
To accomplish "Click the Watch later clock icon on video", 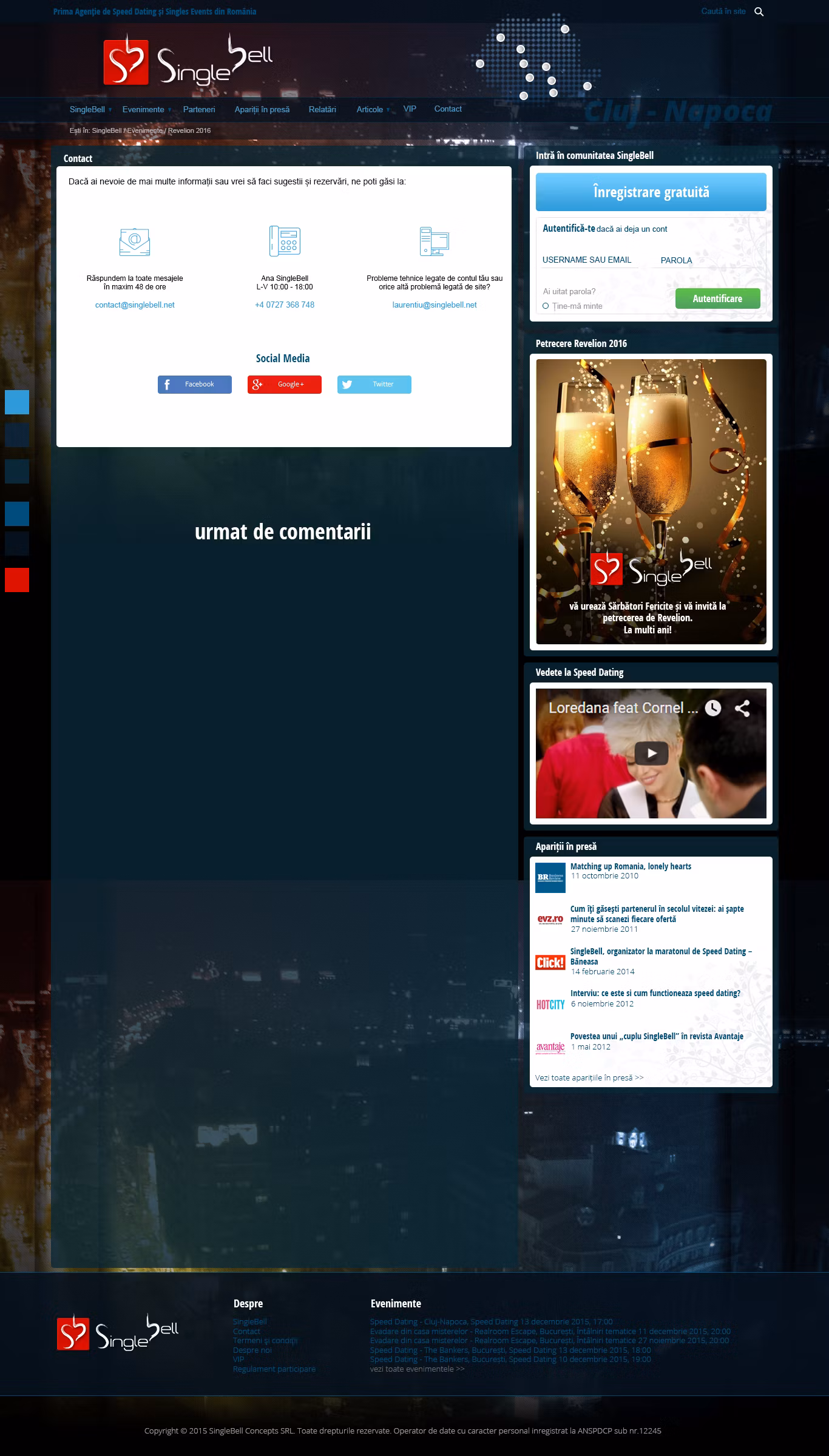I will (713, 708).
